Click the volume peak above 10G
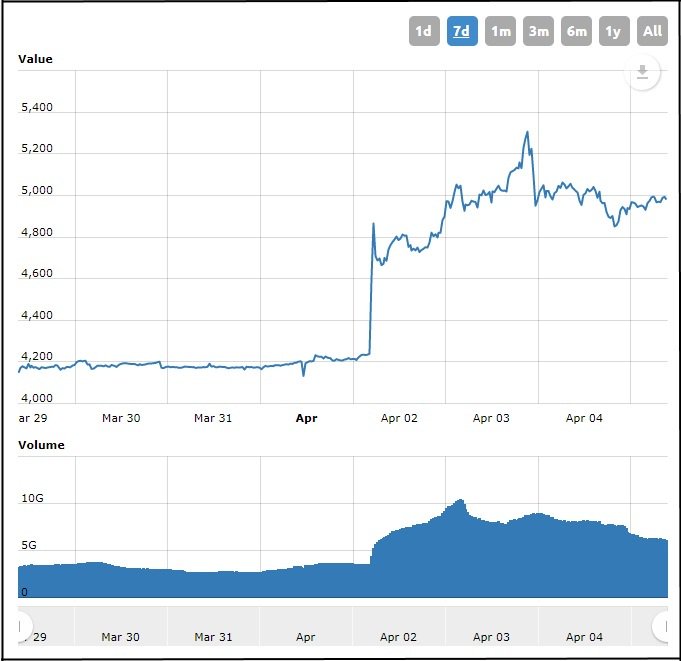This screenshot has width=681, height=661. [x=460, y=500]
